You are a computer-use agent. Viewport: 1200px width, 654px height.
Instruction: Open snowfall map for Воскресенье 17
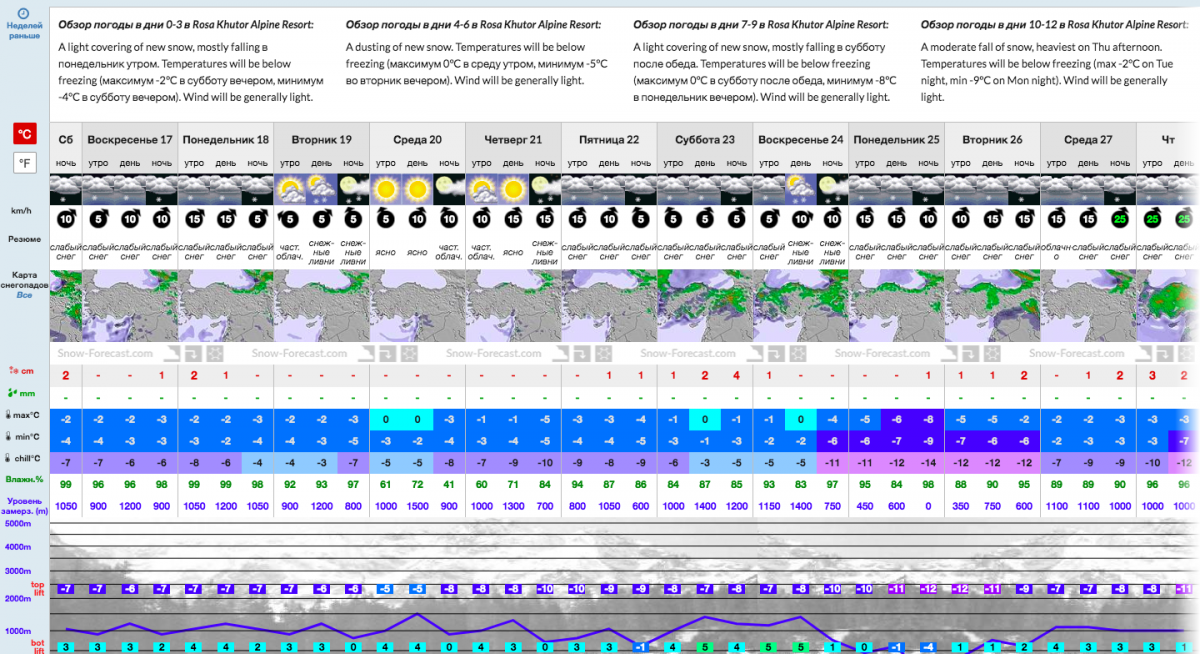coord(130,305)
